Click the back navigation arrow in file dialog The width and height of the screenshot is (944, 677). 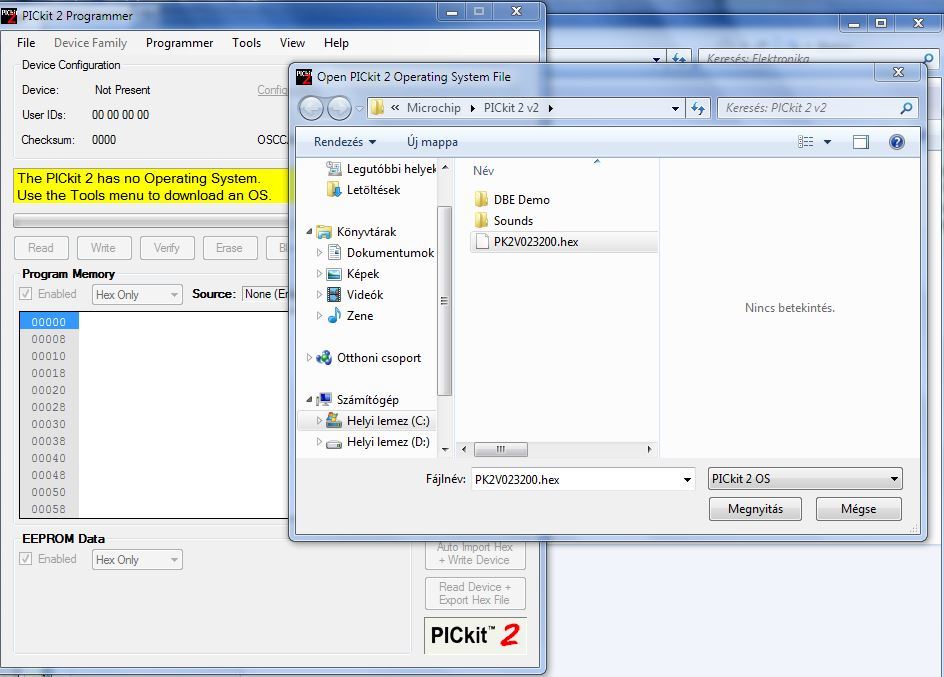(312, 108)
